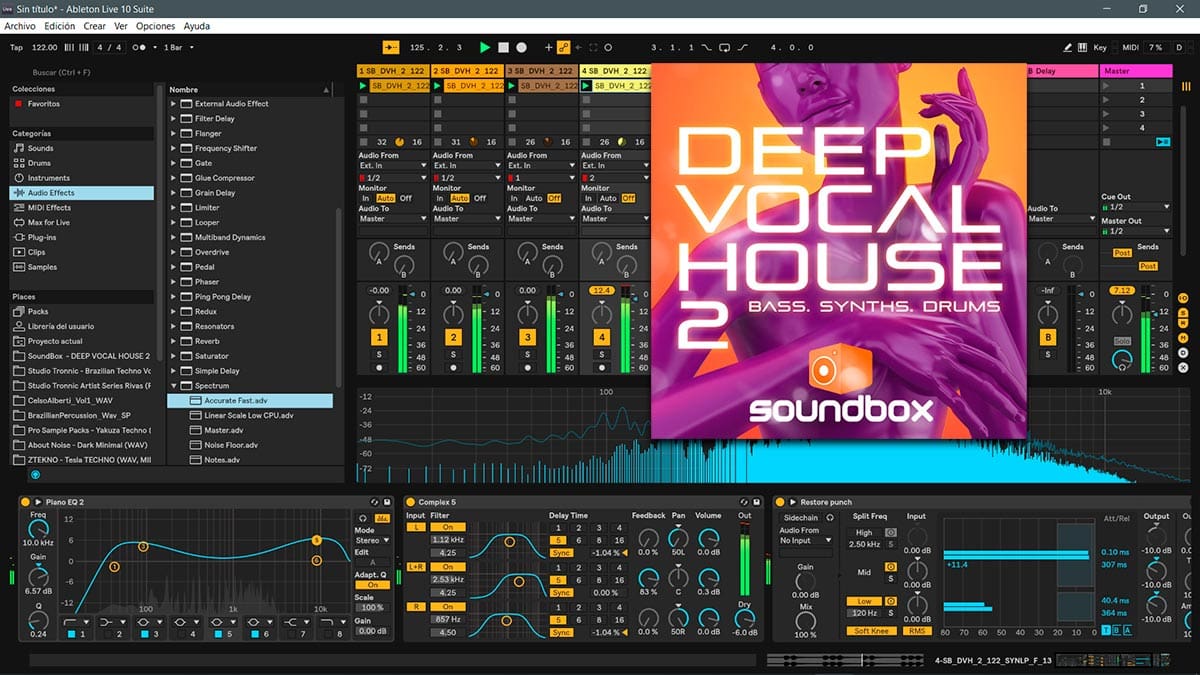Start playback with the green Play button
This screenshot has height=675, width=1200.
[485, 47]
